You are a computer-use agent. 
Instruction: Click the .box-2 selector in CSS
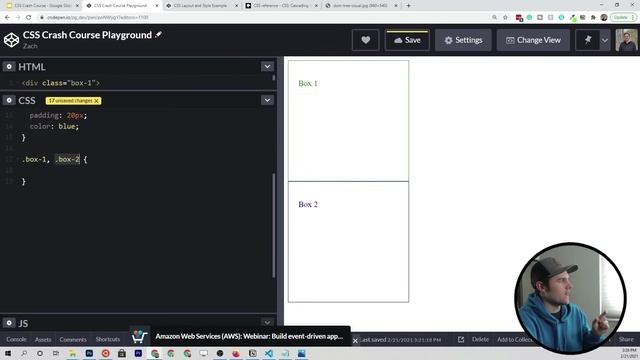[x=67, y=159]
